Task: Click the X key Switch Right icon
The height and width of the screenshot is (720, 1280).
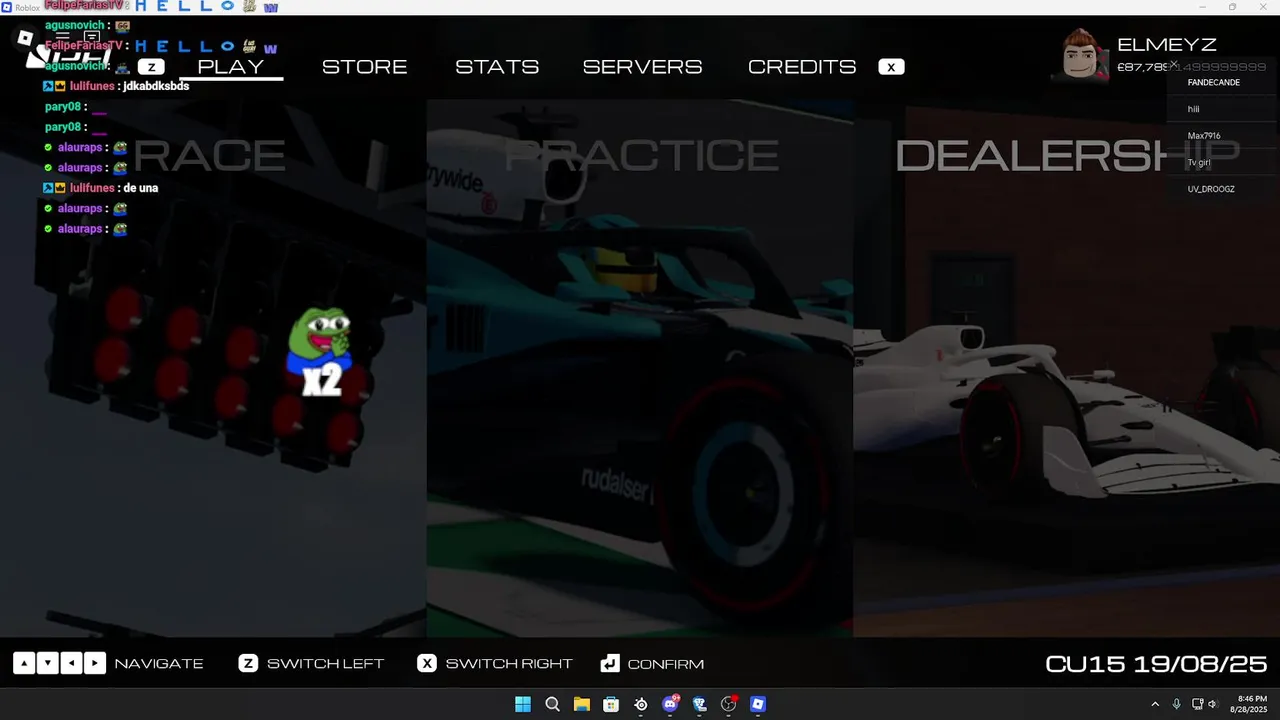Action: [427, 663]
